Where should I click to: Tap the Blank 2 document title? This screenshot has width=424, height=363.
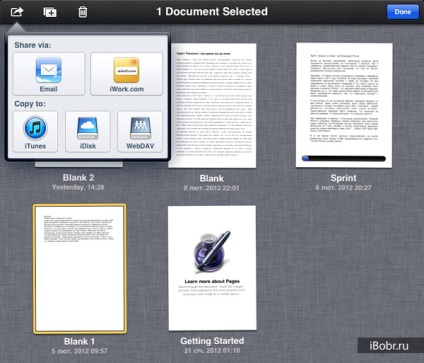click(79, 178)
